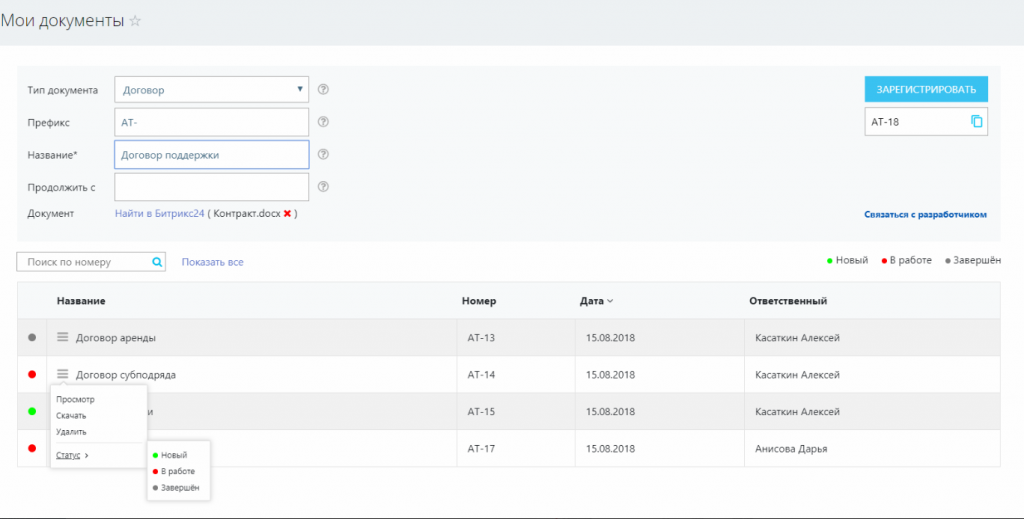Expand the Статус submenu

[72, 455]
